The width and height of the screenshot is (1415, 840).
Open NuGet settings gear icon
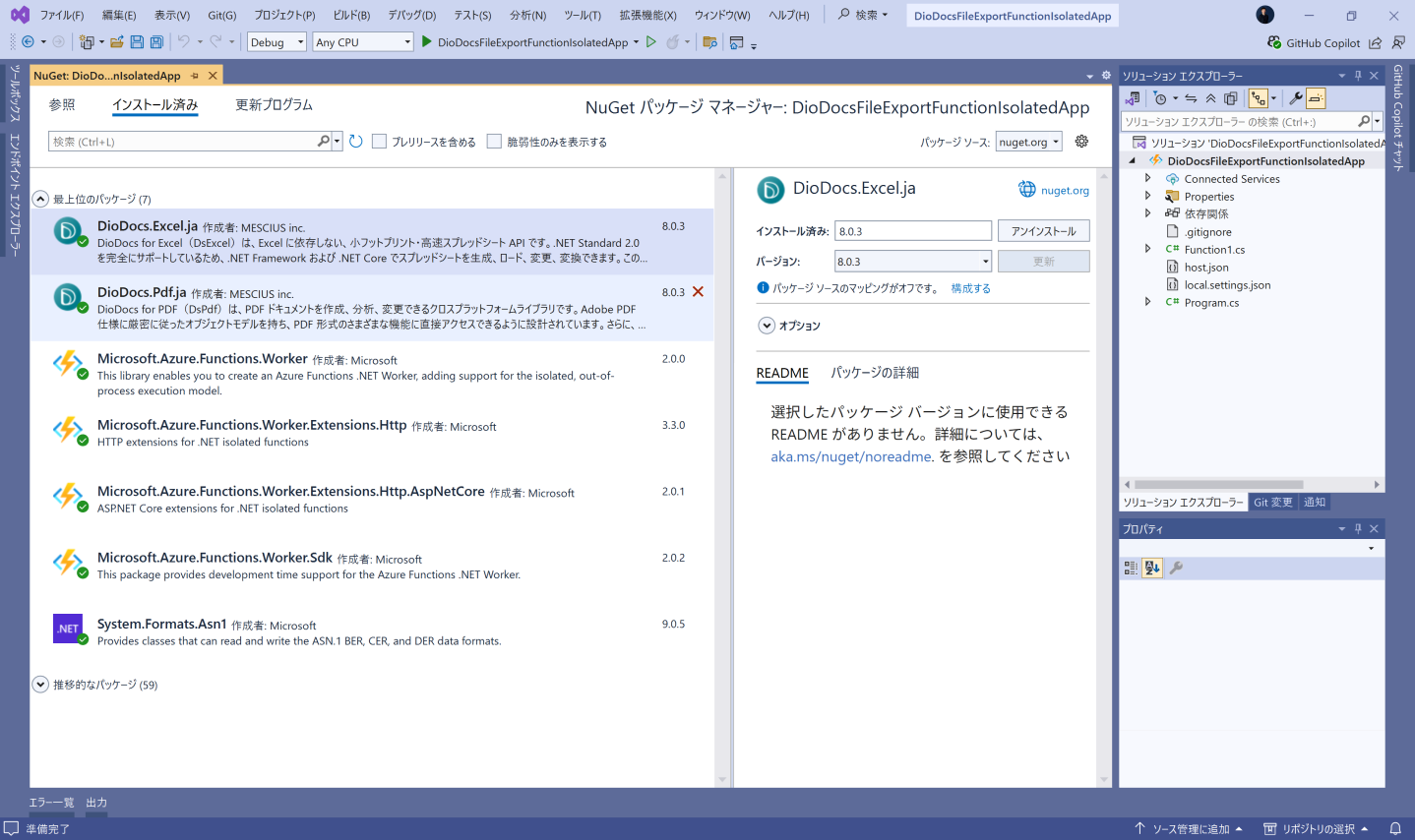(x=1081, y=142)
